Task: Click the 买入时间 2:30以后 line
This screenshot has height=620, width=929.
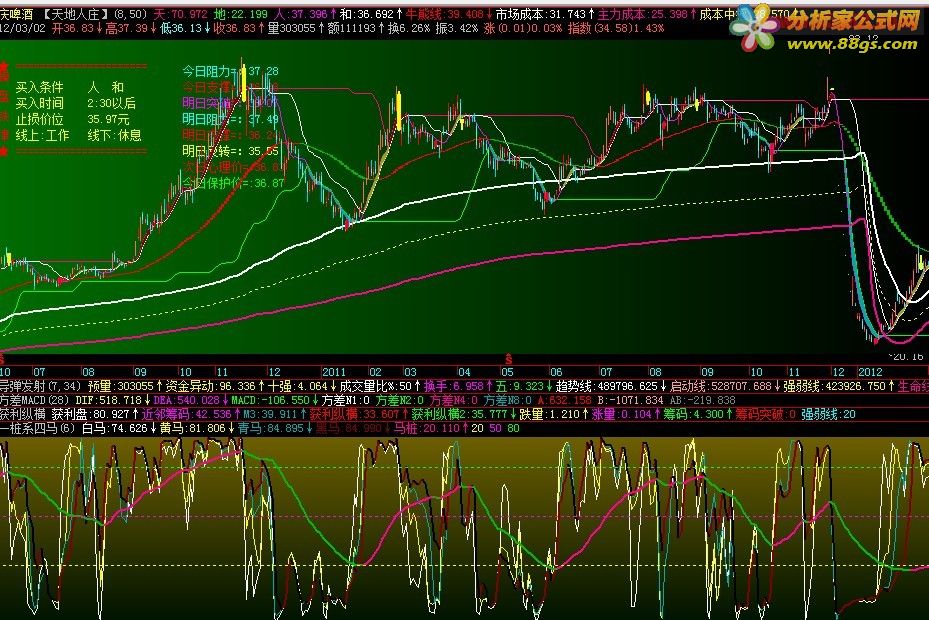Action: tap(75, 104)
